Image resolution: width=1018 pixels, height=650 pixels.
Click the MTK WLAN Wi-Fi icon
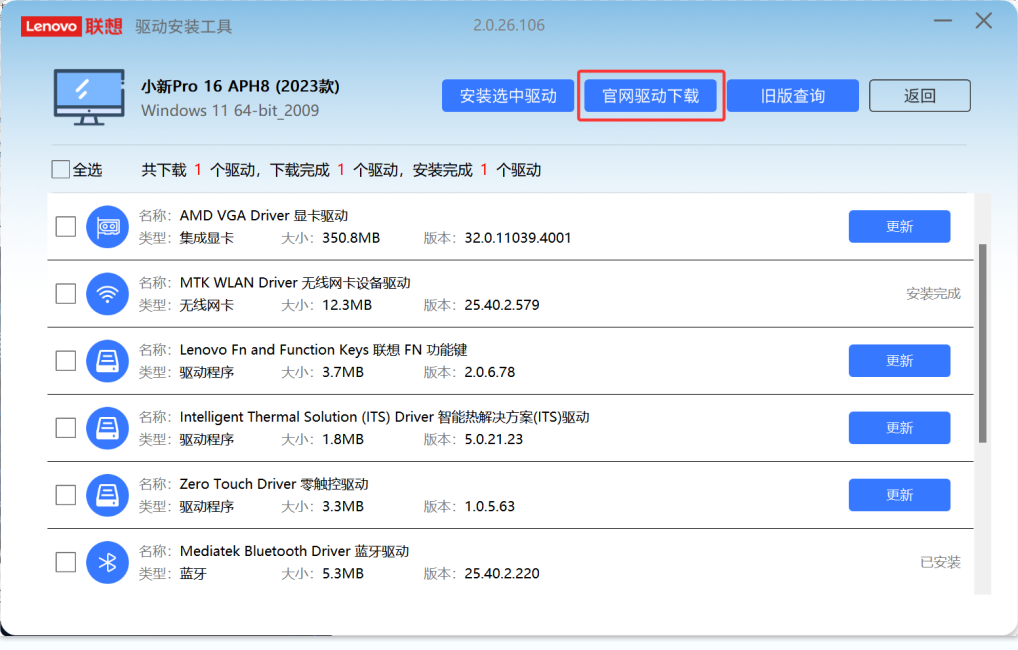point(107,294)
